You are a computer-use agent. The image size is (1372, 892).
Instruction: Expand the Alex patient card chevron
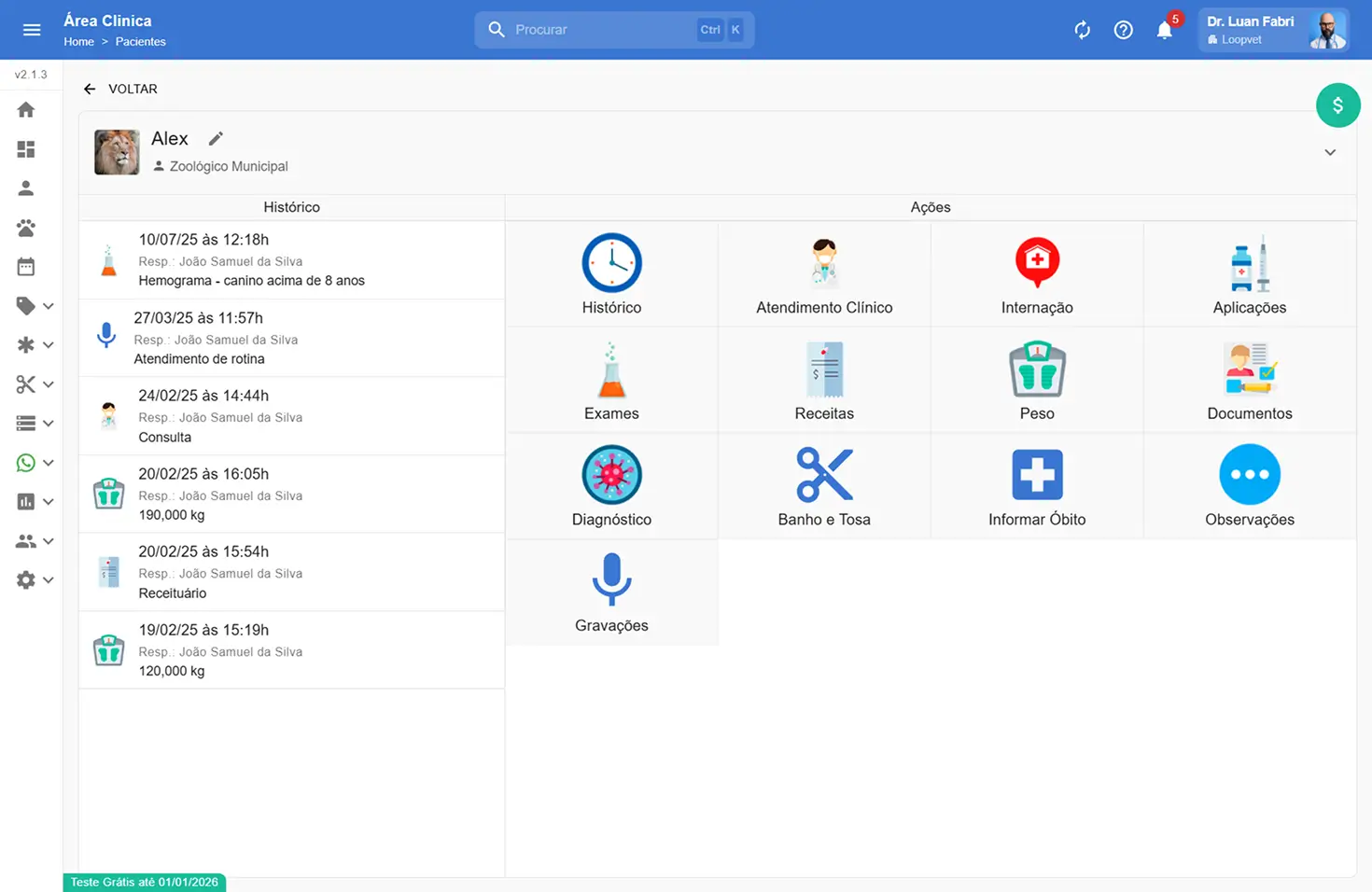[1330, 152]
